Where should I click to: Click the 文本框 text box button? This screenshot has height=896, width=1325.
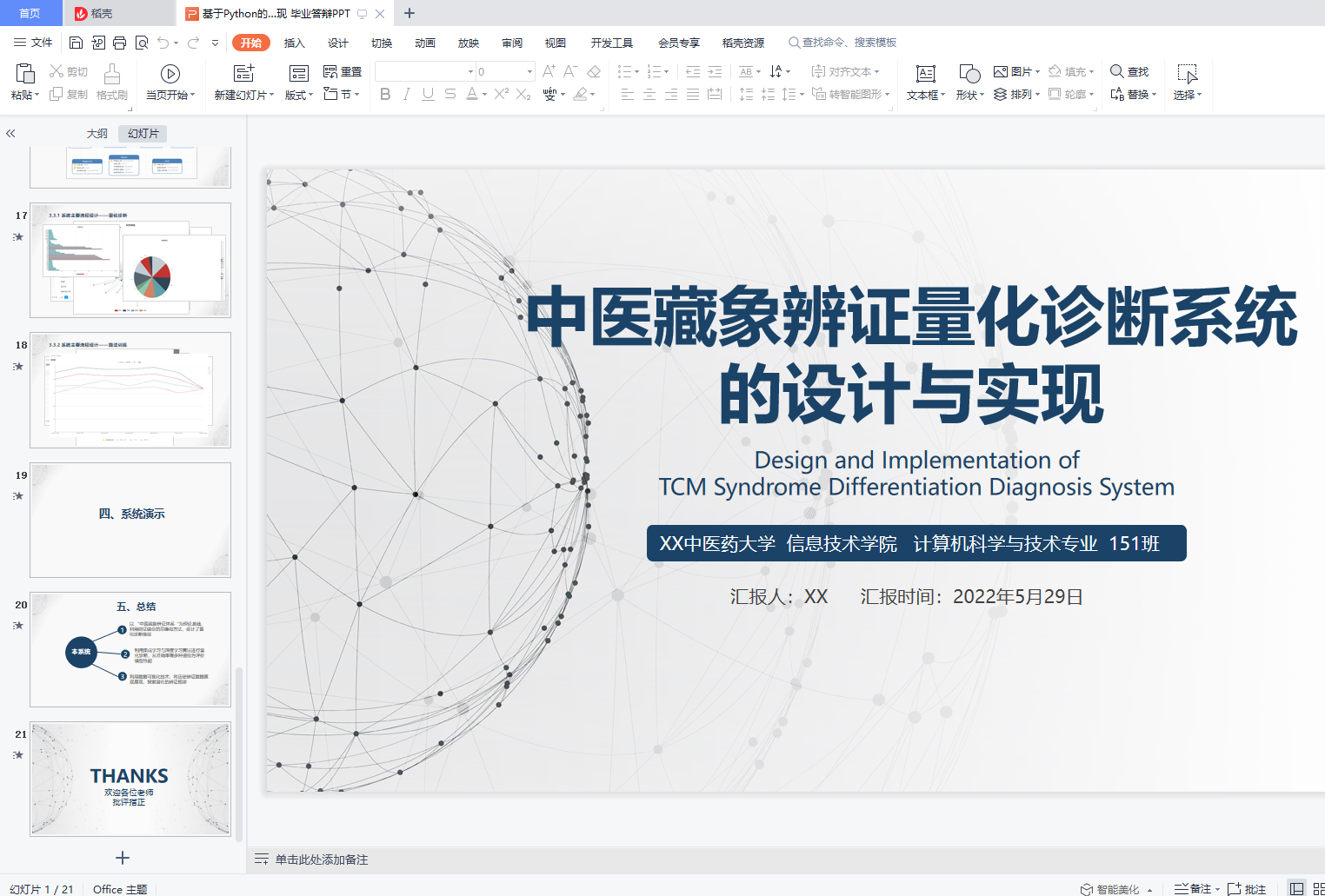[925, 83]
